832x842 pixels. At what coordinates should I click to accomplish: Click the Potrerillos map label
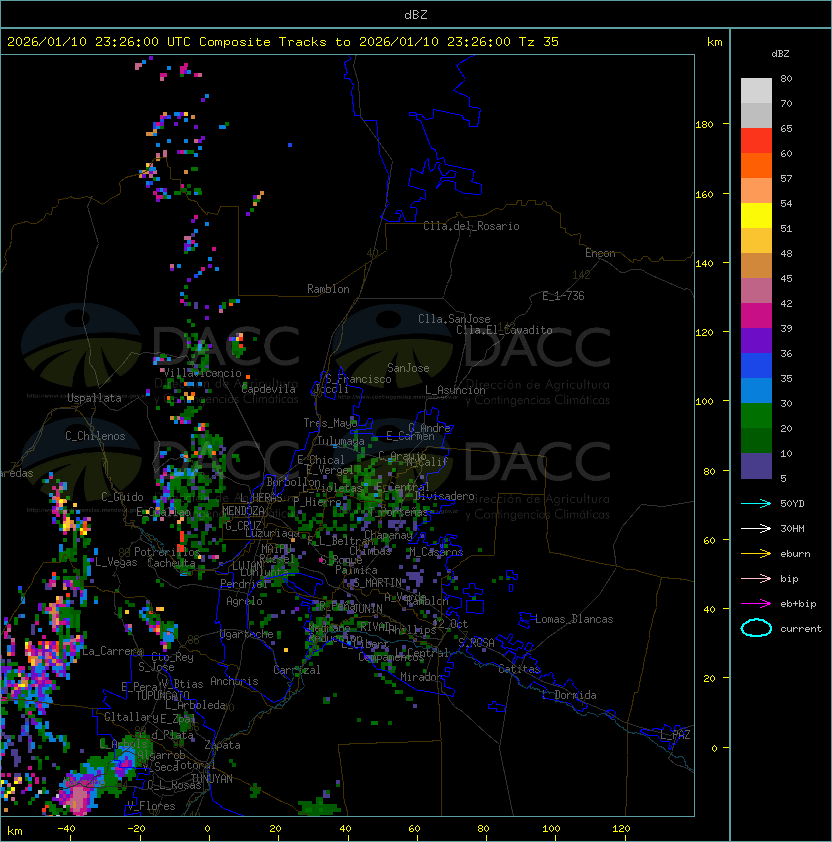(x=167, y=552)
